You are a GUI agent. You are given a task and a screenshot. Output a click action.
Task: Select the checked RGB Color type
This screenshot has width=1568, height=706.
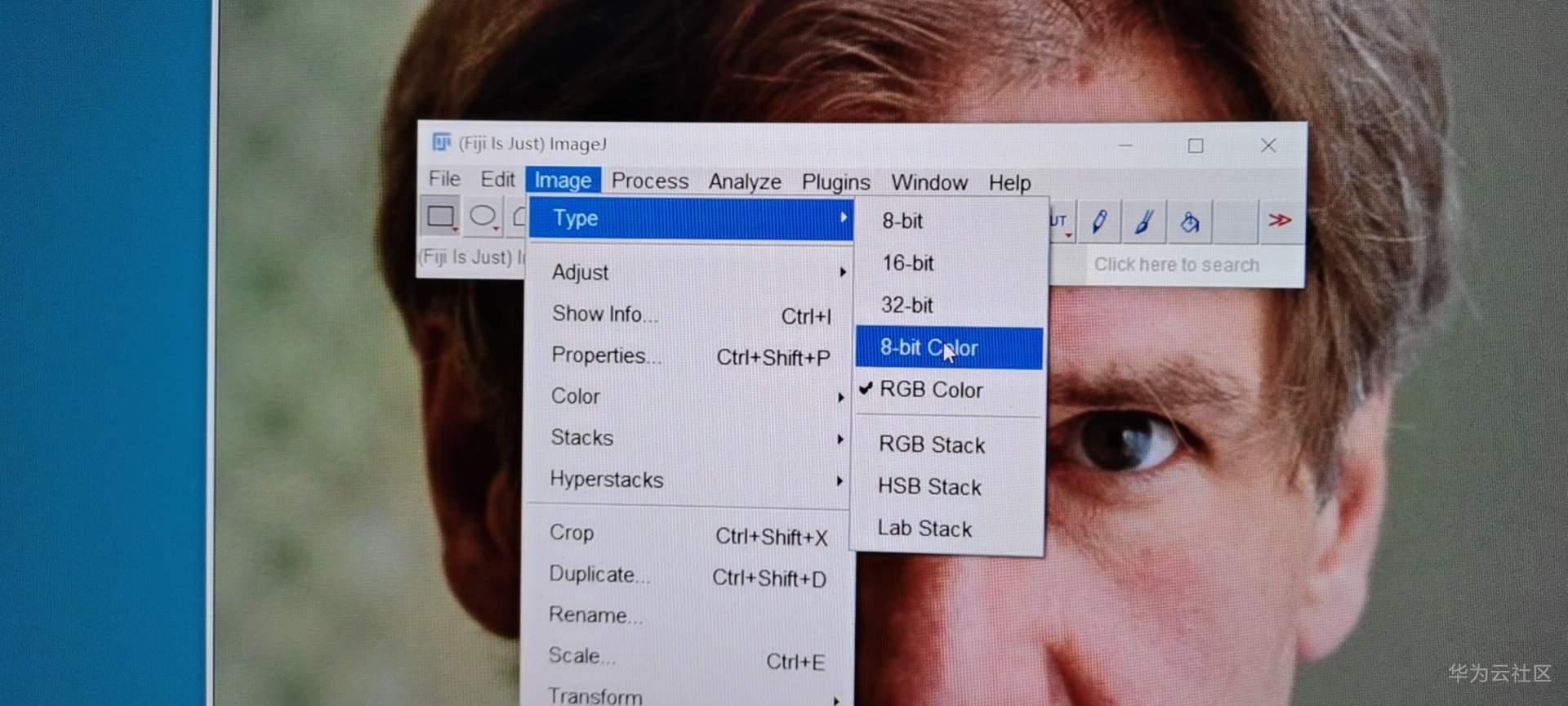point(949,390)
